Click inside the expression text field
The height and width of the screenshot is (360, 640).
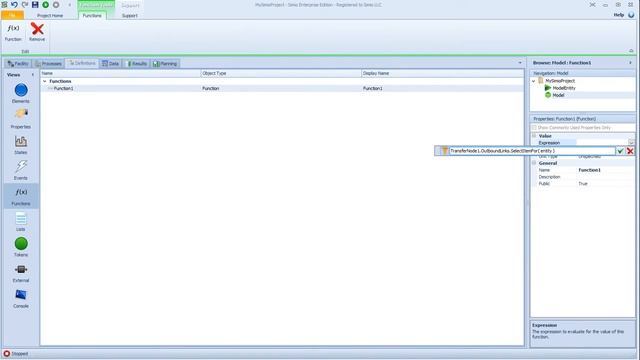click(532, 151)
